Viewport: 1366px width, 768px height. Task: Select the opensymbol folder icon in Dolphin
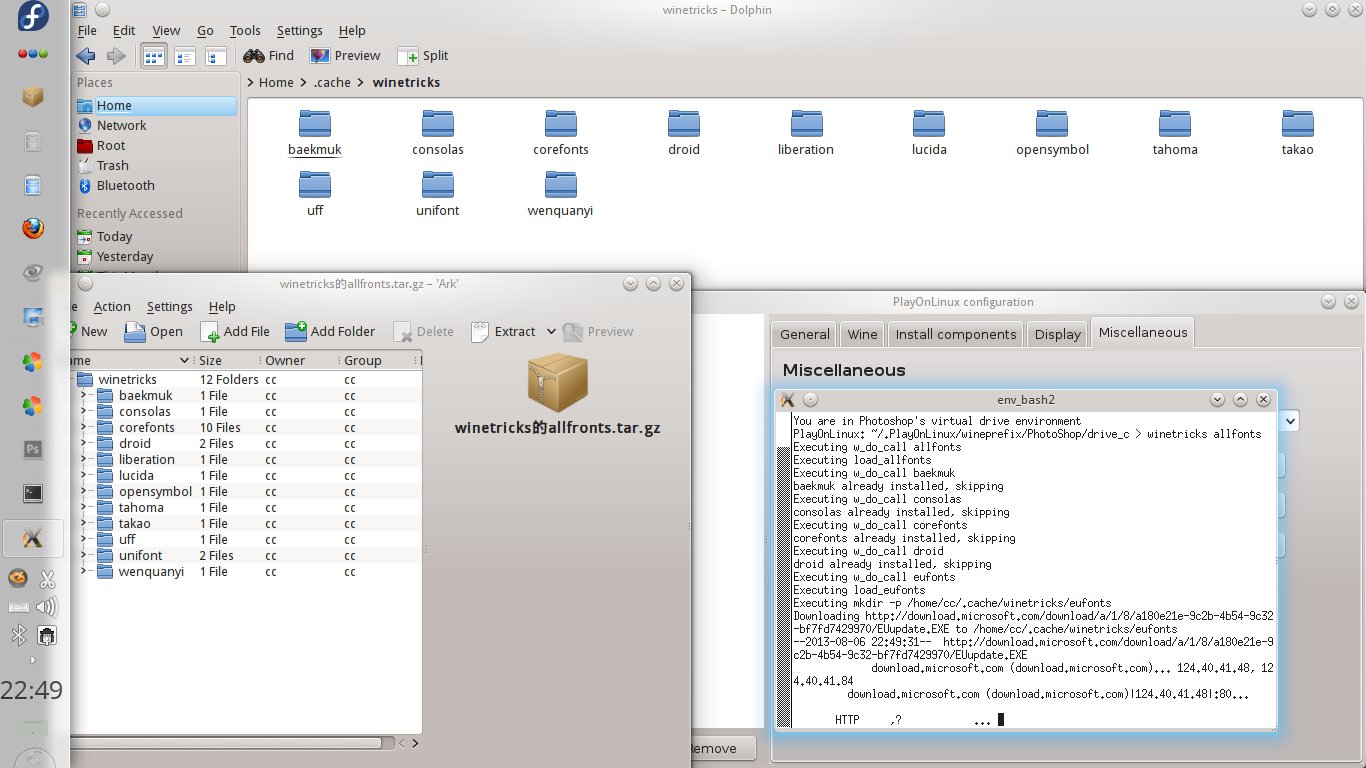coord(1052,124)
